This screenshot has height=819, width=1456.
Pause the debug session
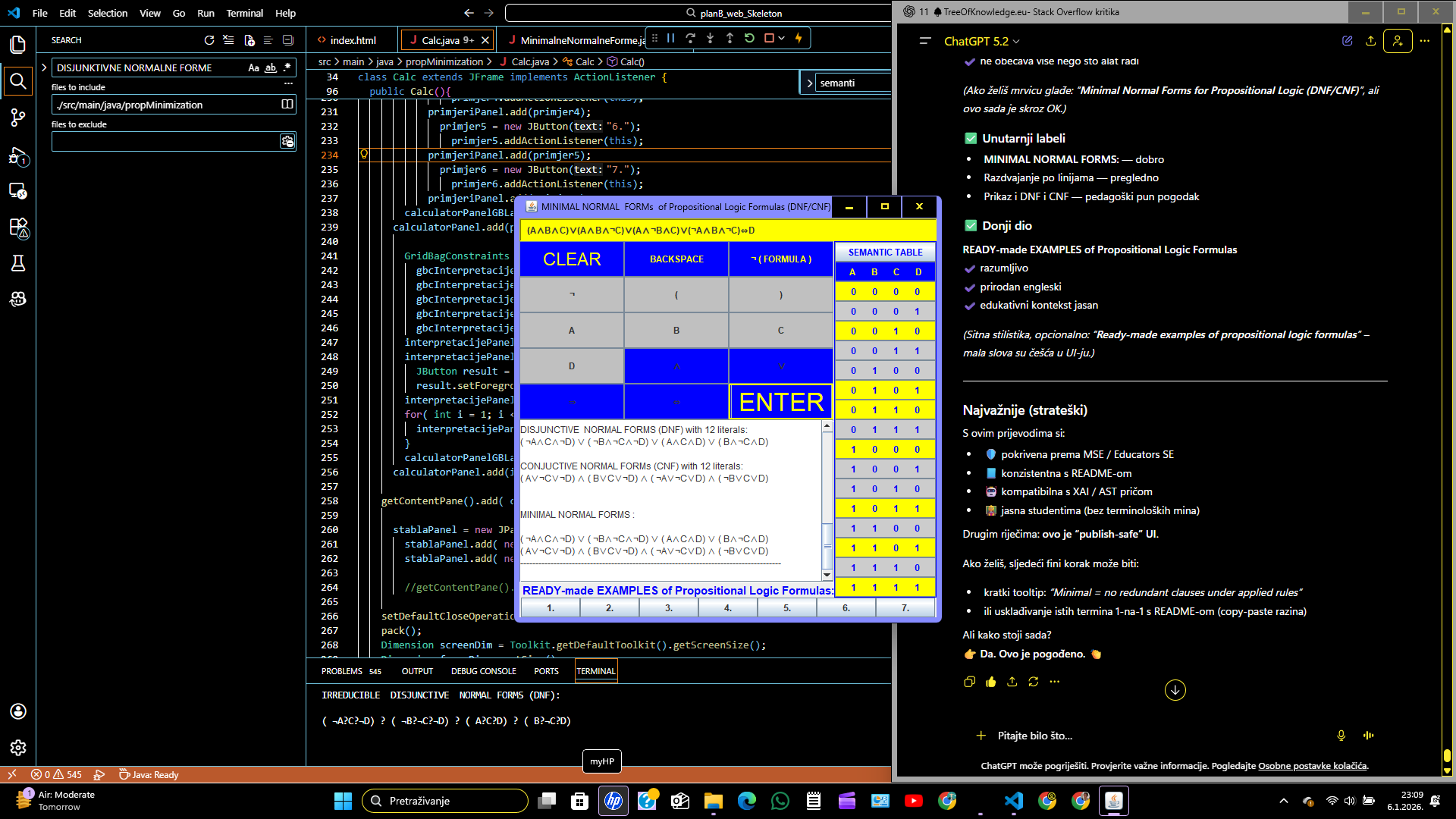tap(670, 38)
